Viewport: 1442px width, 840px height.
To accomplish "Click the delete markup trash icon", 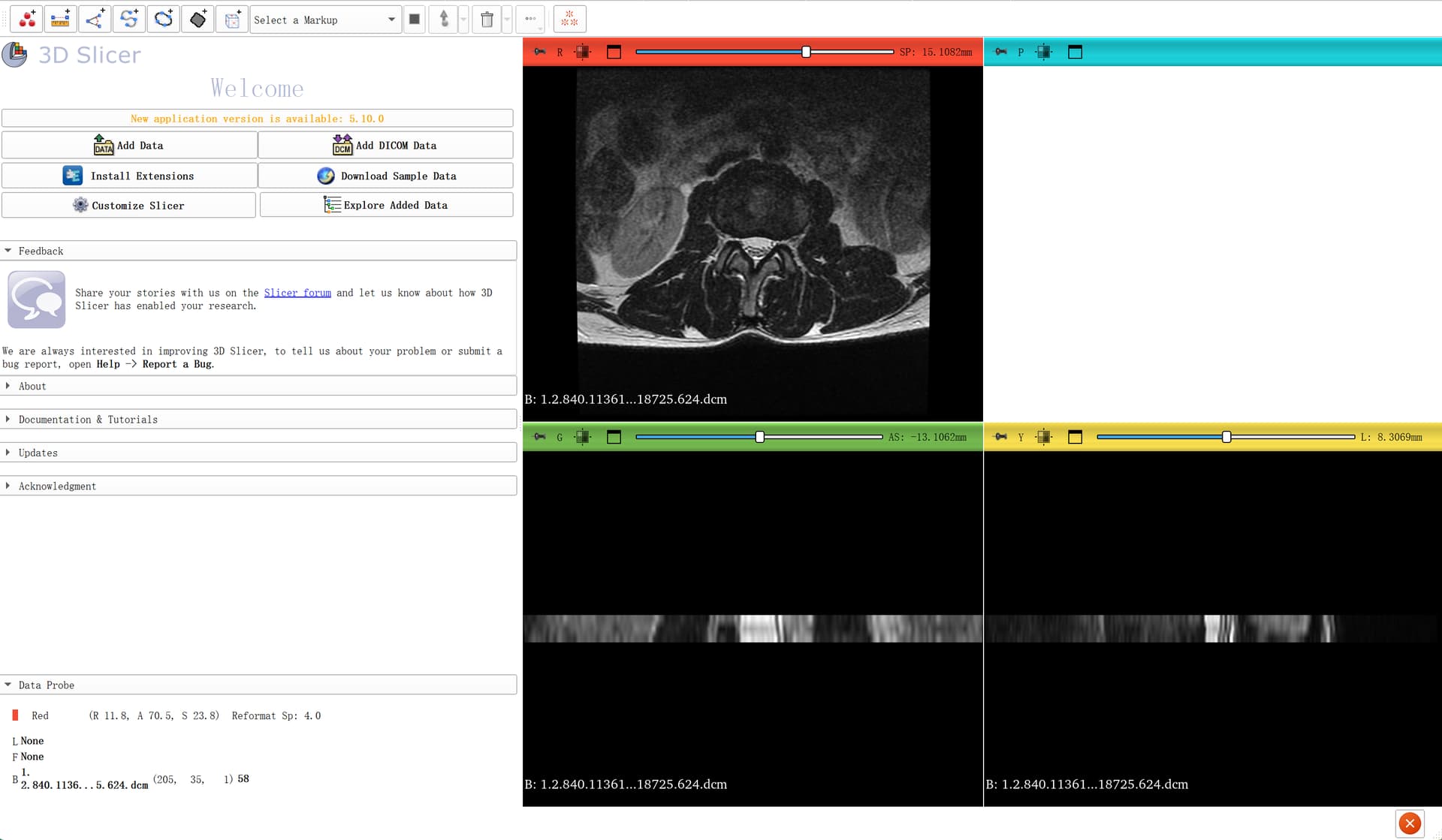I will [487, 20].
